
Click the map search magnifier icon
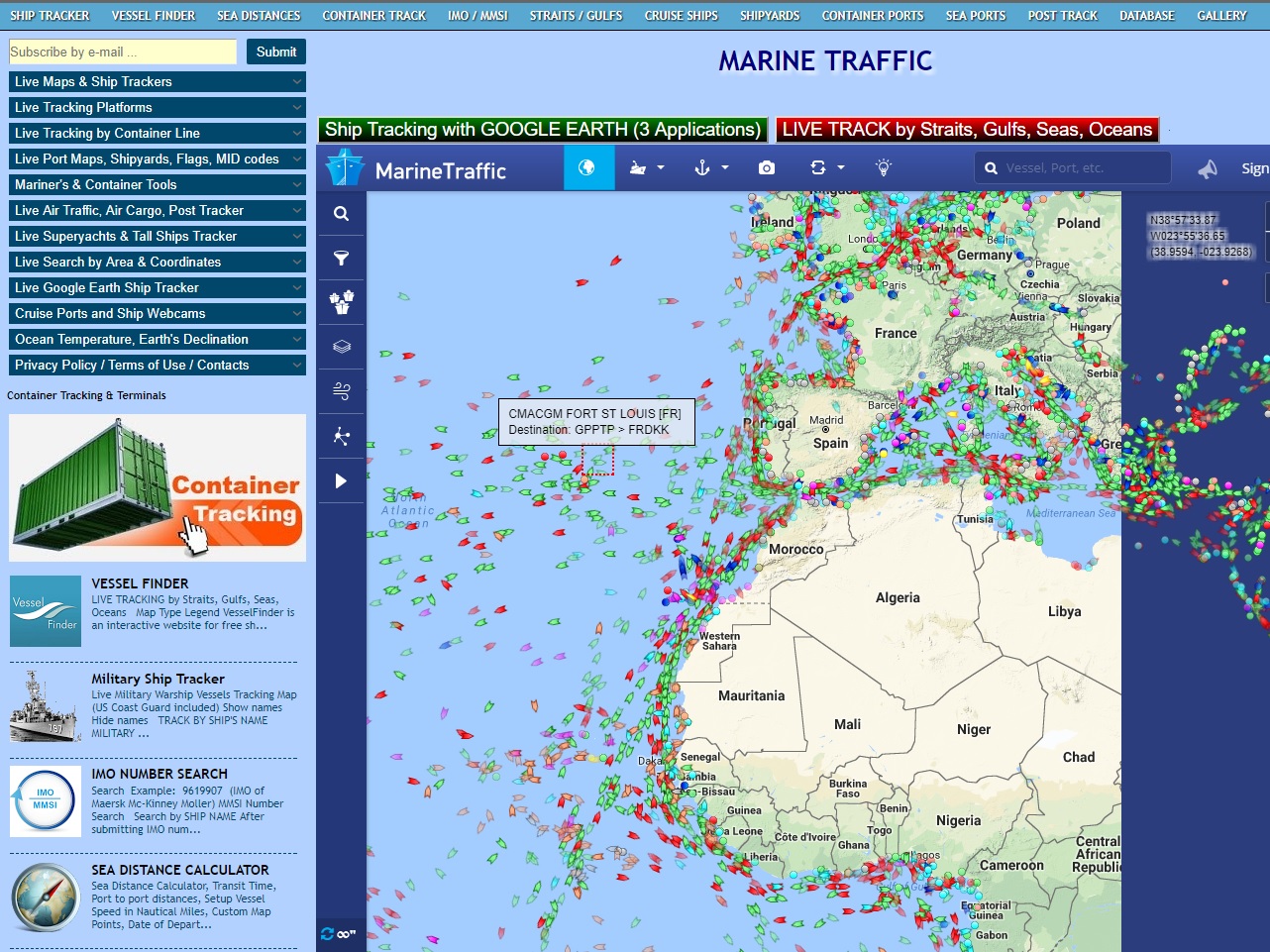pos(341,214)
